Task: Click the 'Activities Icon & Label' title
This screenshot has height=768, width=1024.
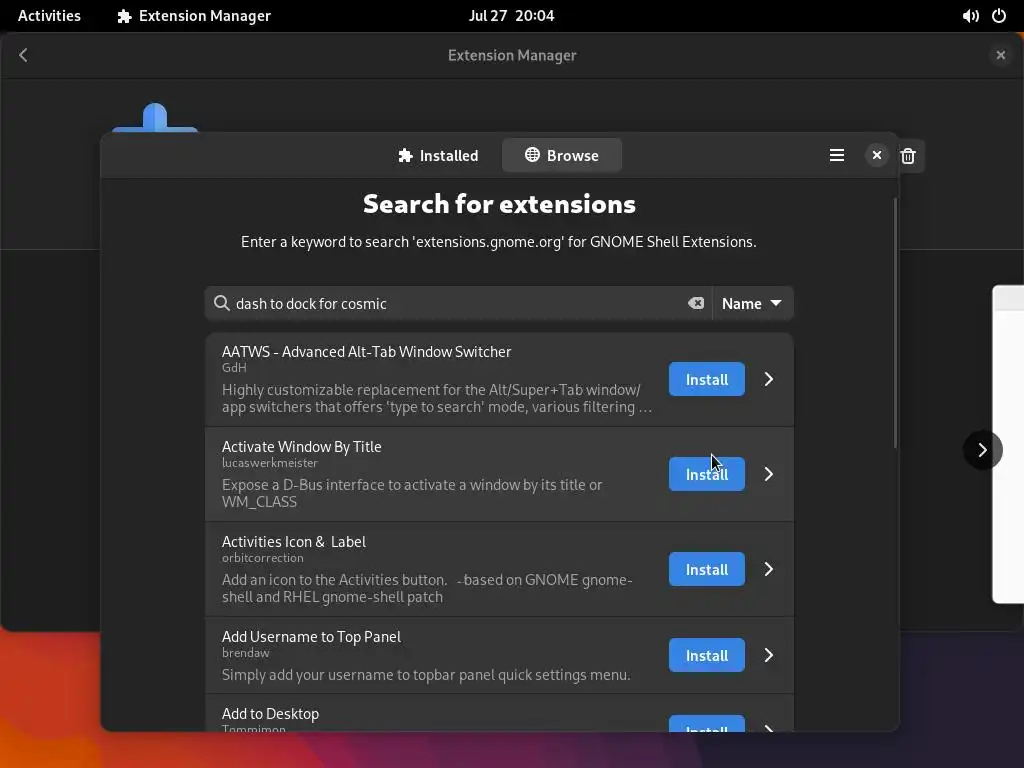Action: 294,542
